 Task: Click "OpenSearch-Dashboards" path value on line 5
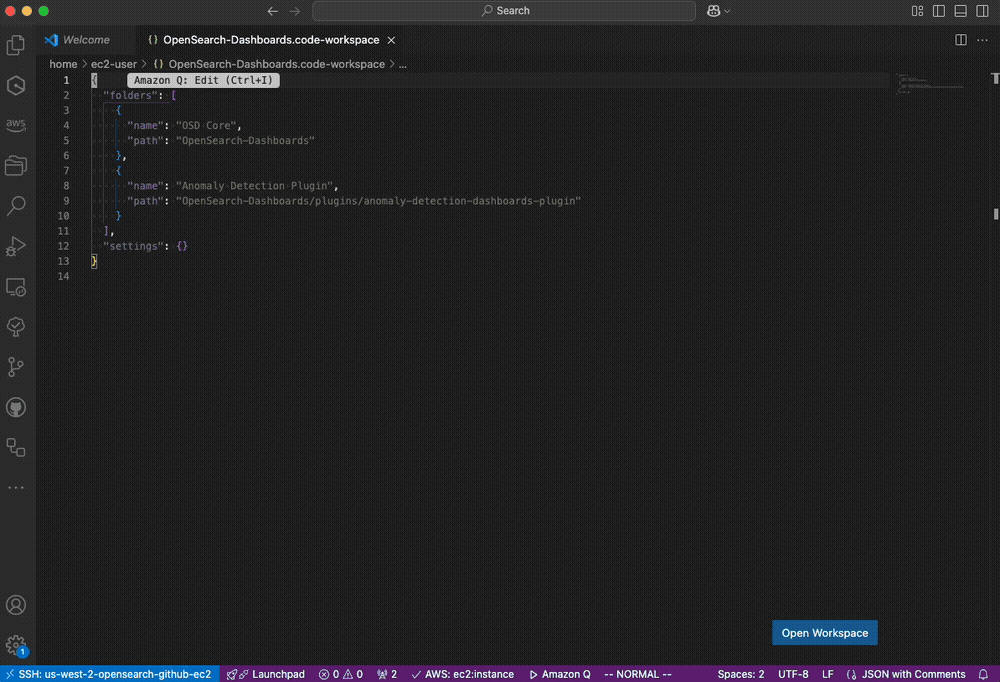[x=246, y=141]
